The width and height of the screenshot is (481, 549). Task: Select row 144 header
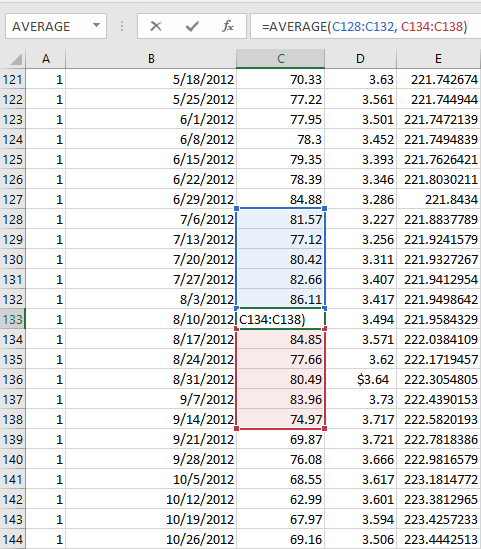coord(13,539)
